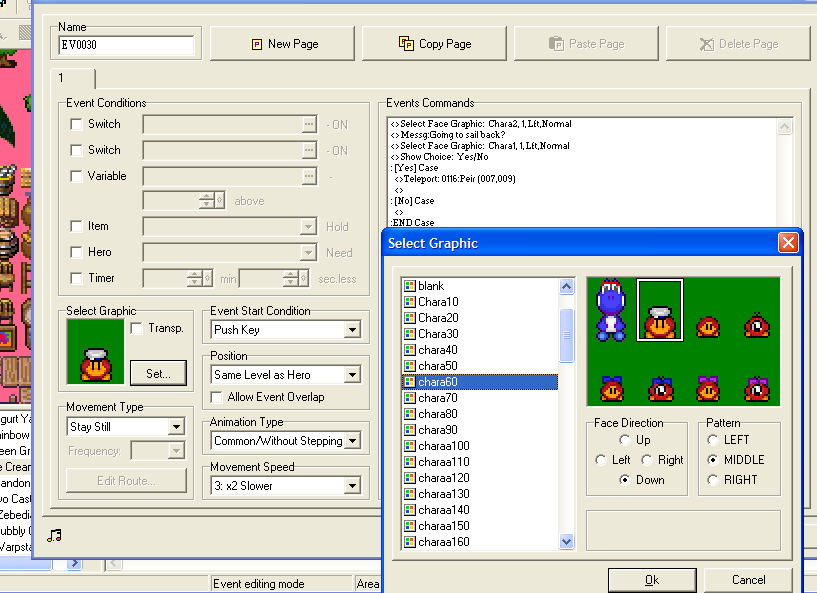The image size is (817, 593).
Task: Click the event Name input field
Action: (x=126, y=45)
